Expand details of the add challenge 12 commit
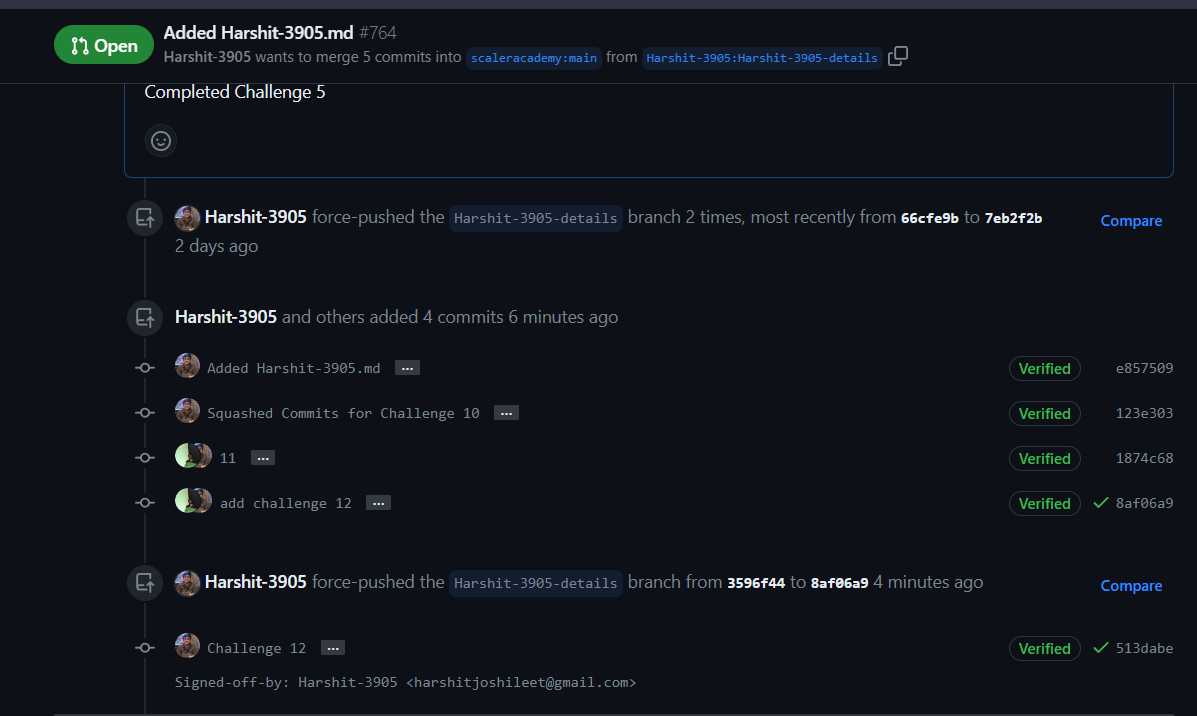This screenshot has width=1197, height=716. pos(378,502)
